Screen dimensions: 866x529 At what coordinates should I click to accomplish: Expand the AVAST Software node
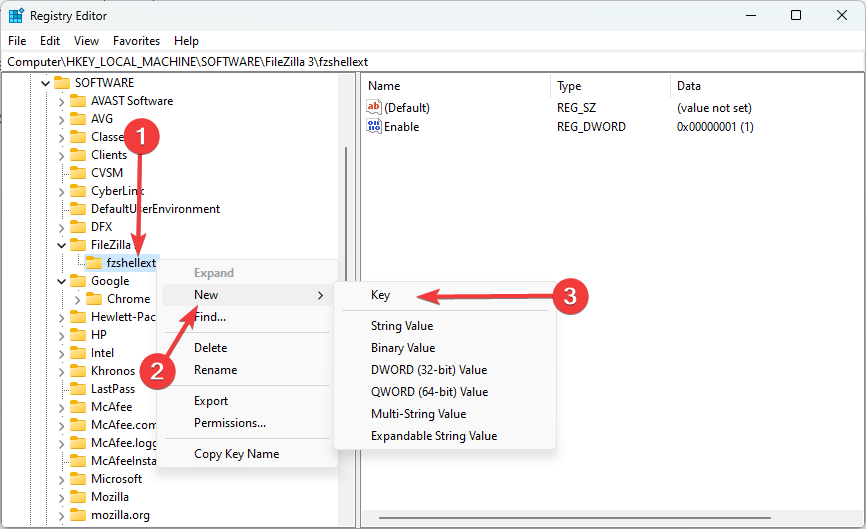pos(61,102)
